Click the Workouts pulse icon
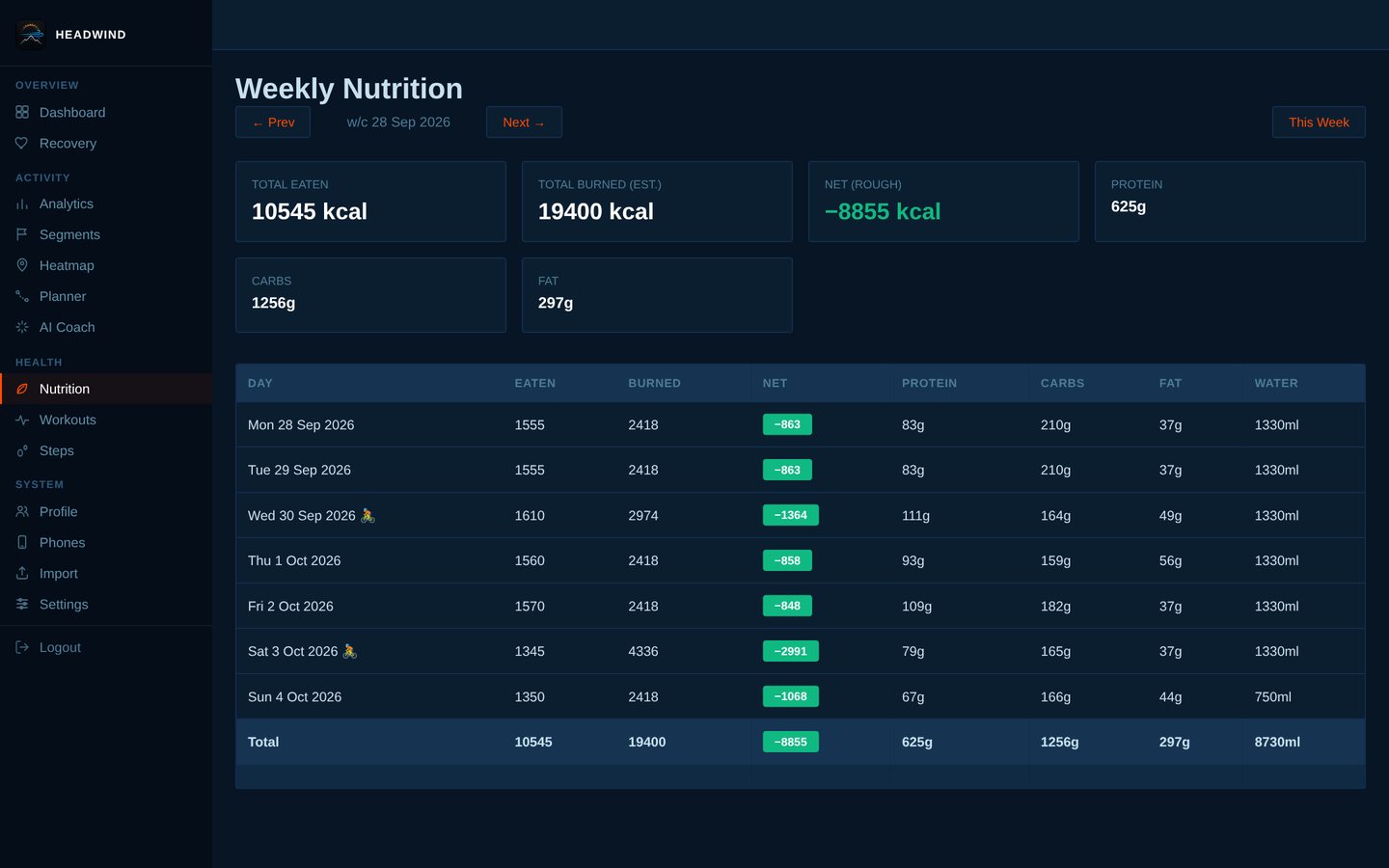 coord(22,420)
